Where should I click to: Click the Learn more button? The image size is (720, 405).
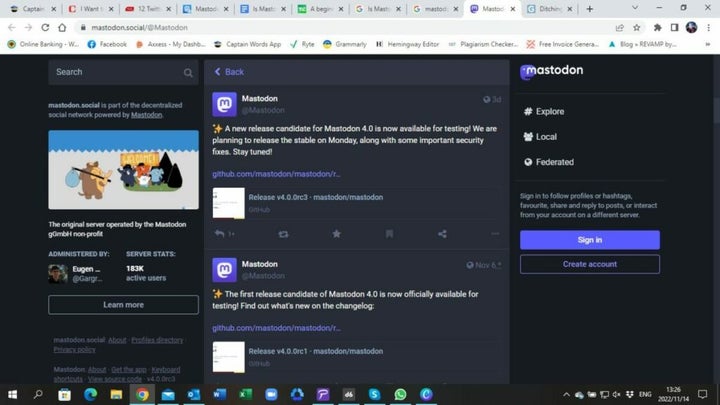click(x=123, y=304)
